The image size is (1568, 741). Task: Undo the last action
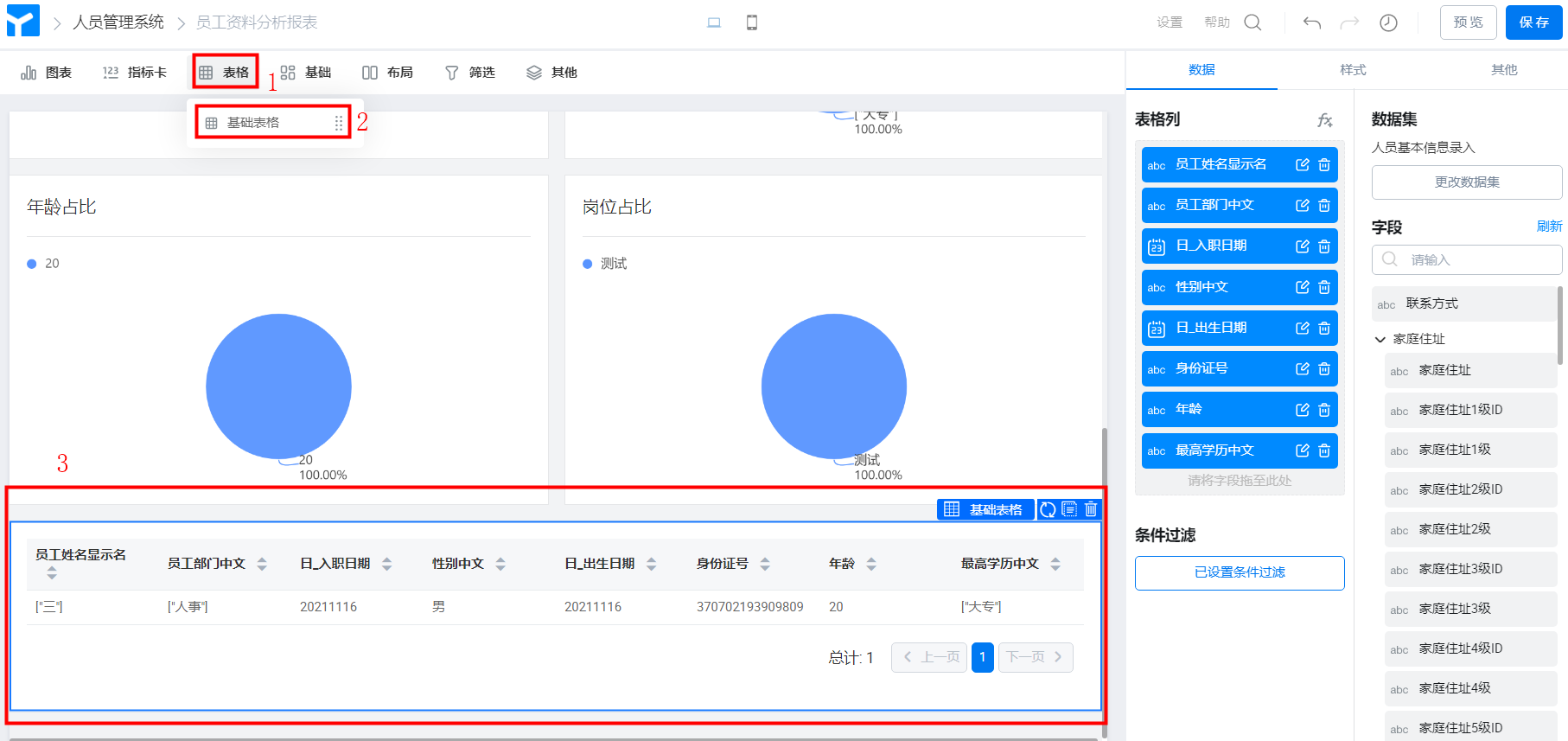pyautogui.click(x=1312, y=22)
